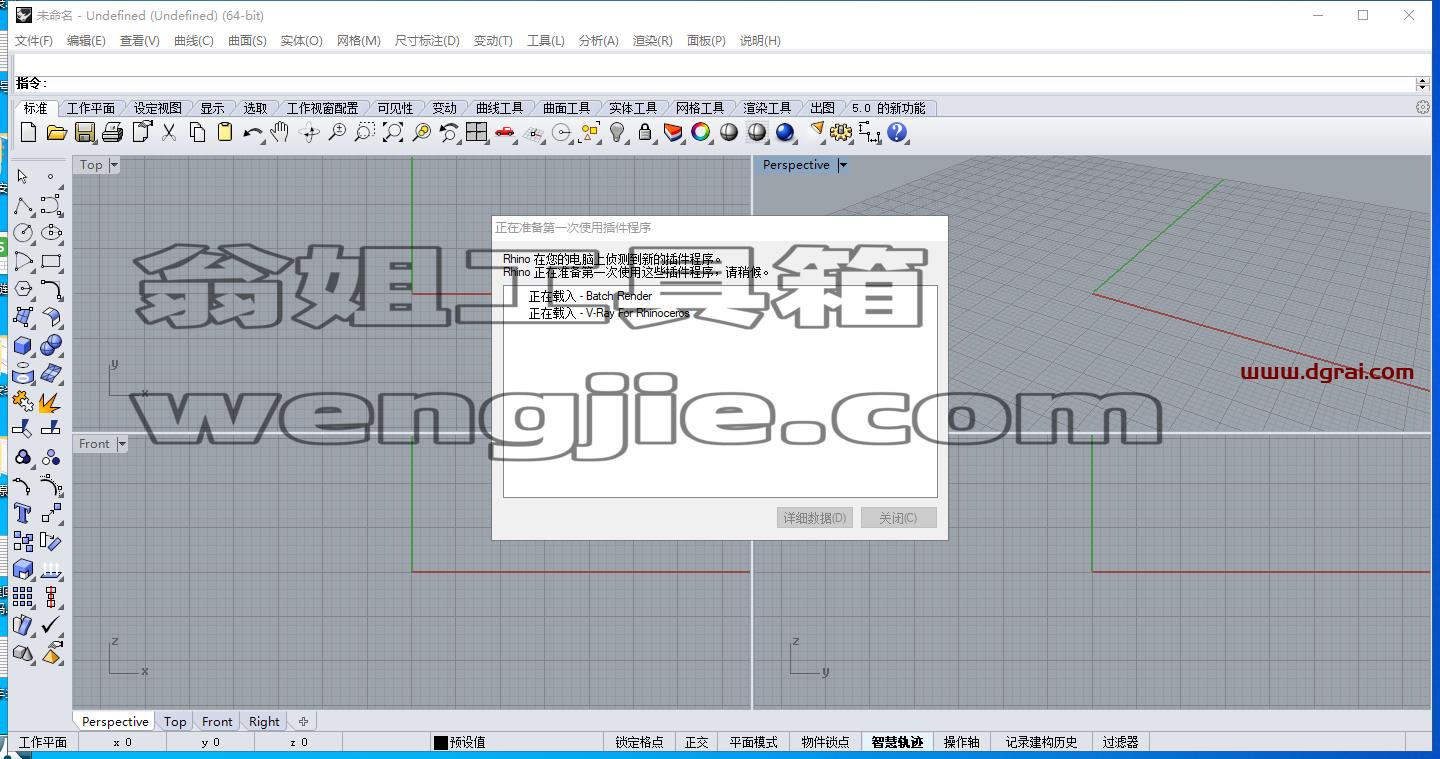Toggle 记录建构历史 record history

[1042, 742]
